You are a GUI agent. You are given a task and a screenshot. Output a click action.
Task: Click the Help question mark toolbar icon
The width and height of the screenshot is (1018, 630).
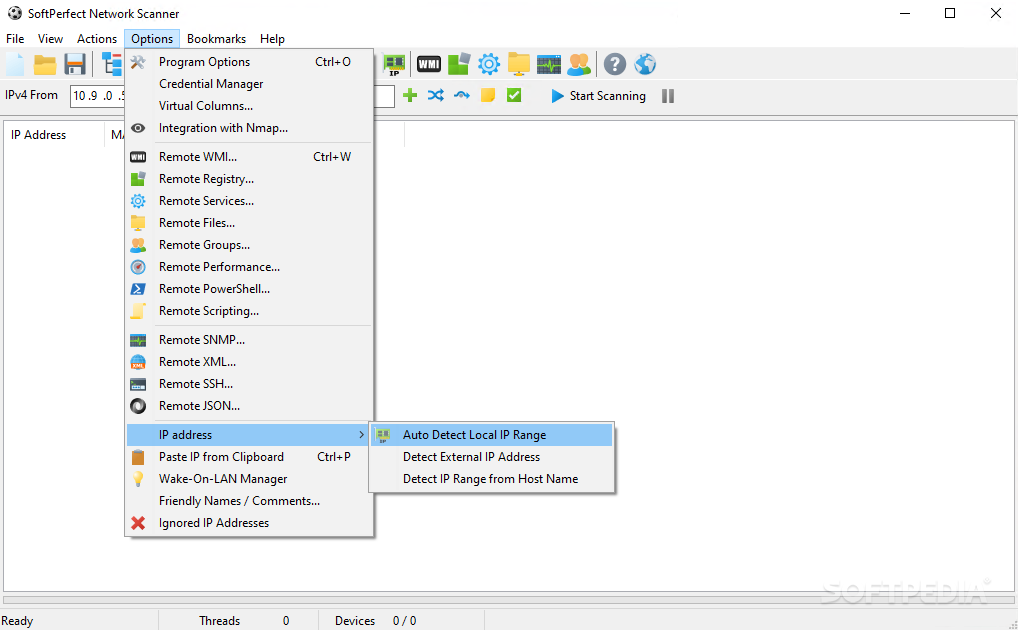tap(615, 64)
